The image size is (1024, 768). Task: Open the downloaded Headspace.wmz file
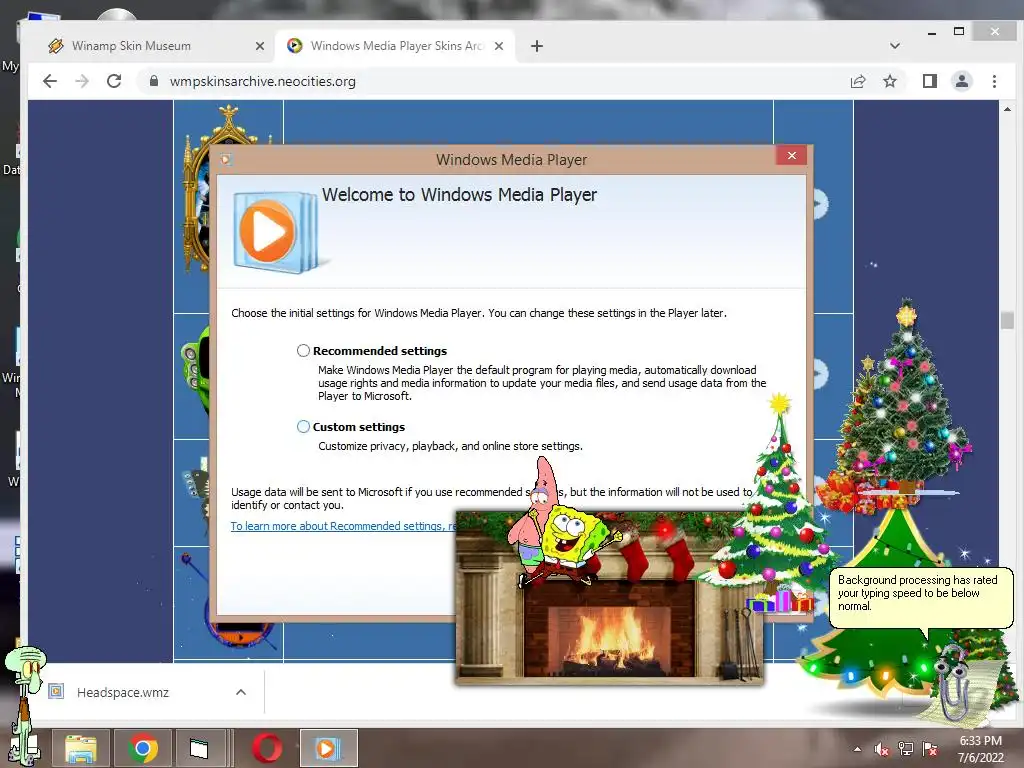click(x=123, y=692)
